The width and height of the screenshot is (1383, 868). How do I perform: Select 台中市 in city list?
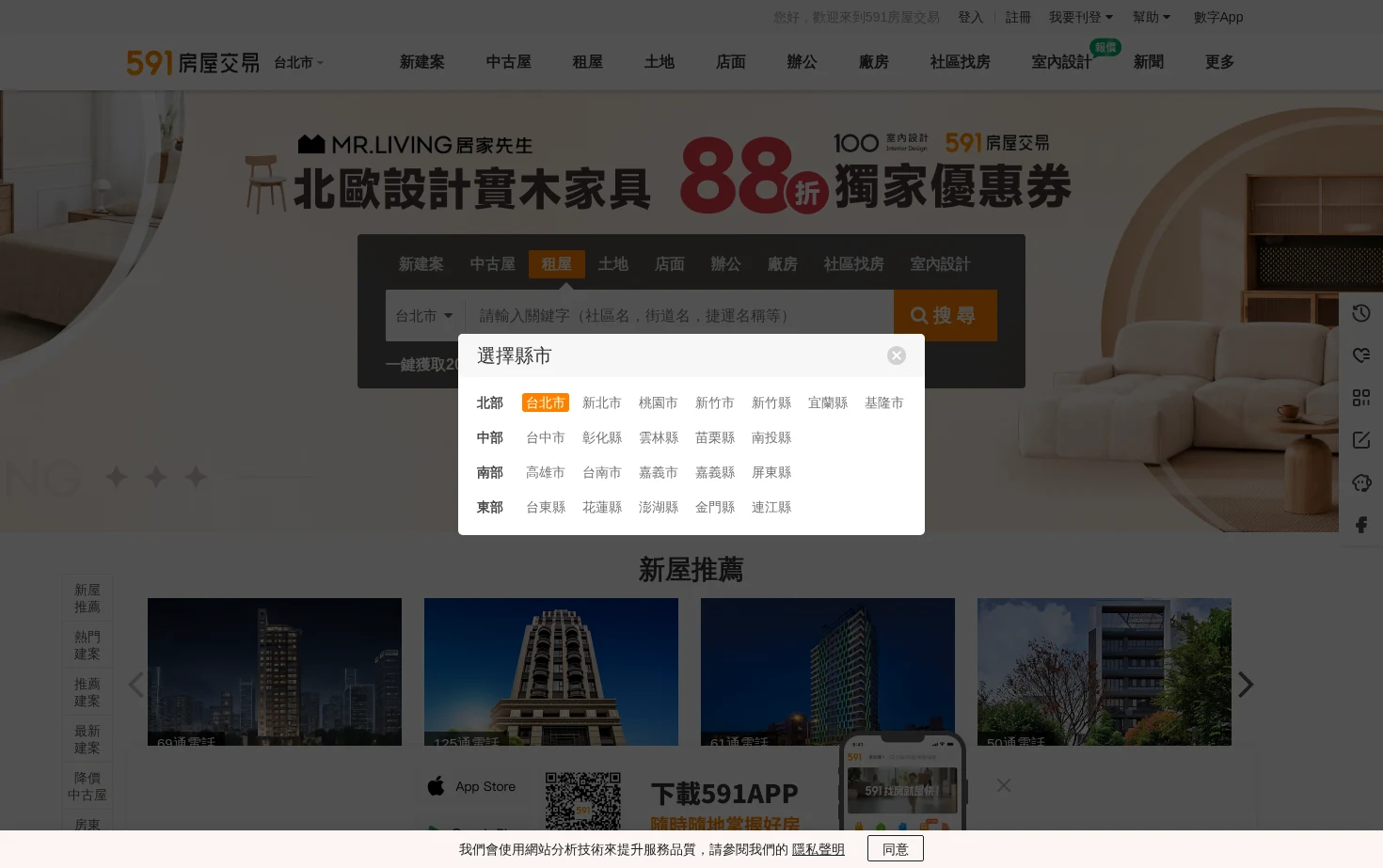click(x=546, y=437)
